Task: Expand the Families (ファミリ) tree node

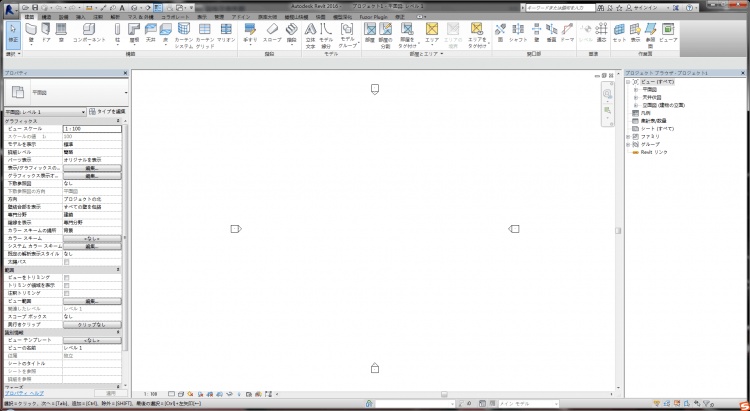Action: [x=628, y=135]
